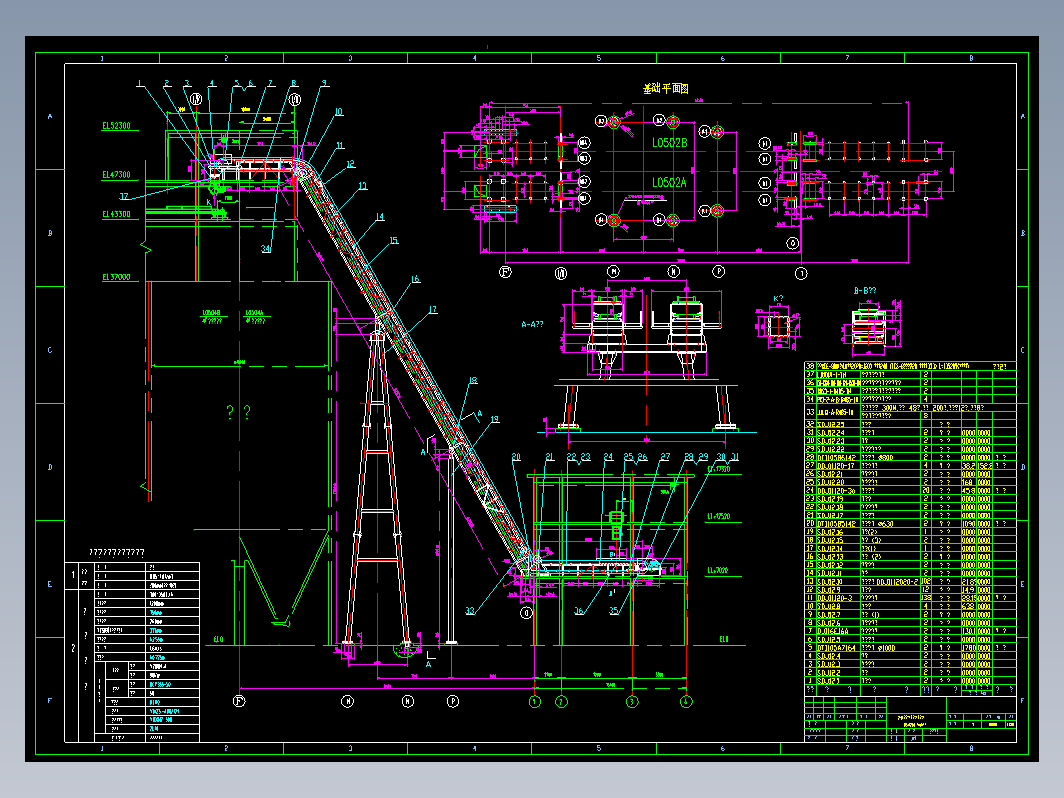1064x798 pixels.
Task: Click the EL43300 elevation label
Action: pos(116,214)
